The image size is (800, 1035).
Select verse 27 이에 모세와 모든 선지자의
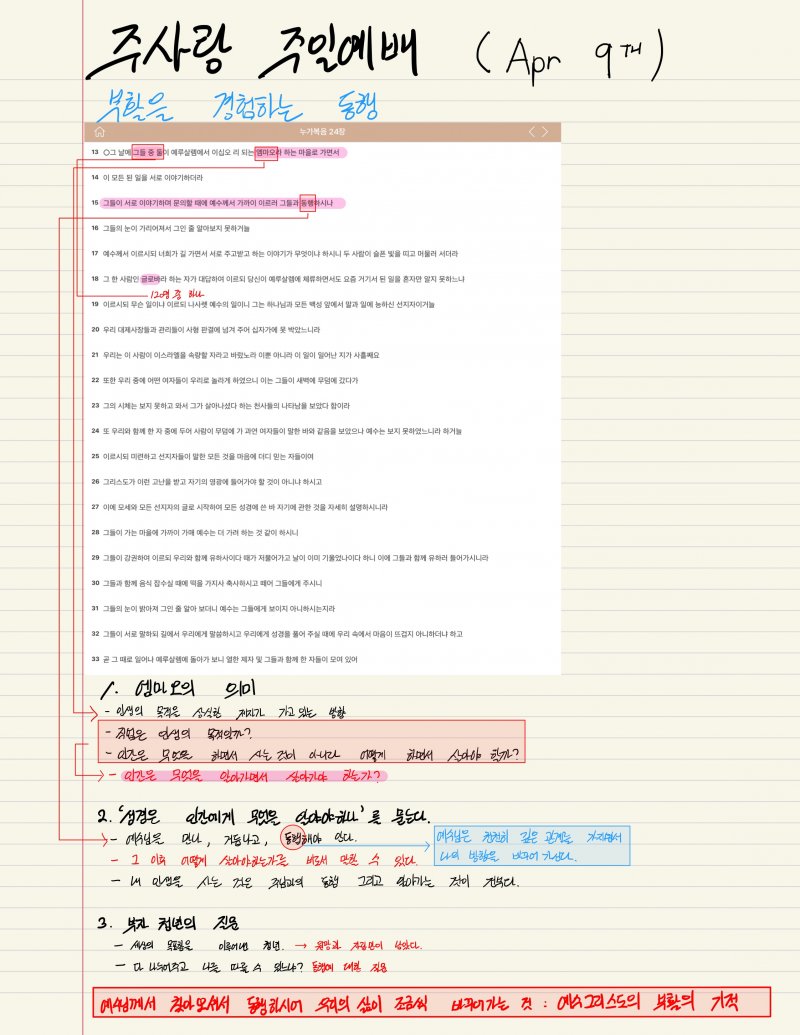click(240, 507)
